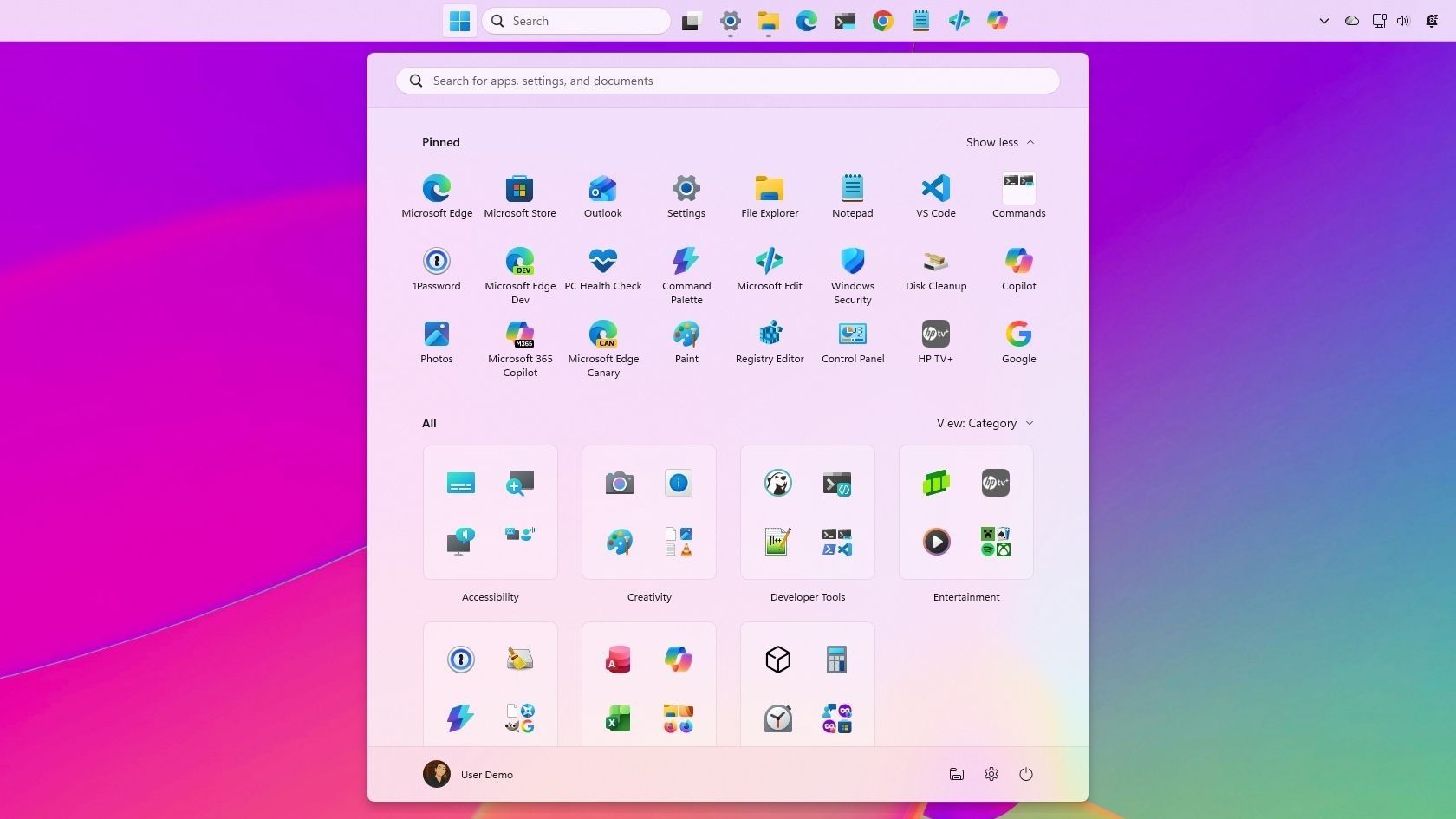The image size is (1456, 819).
Task: Open Google Chrome from the taskbar
Action: click(x=883, y=21)
